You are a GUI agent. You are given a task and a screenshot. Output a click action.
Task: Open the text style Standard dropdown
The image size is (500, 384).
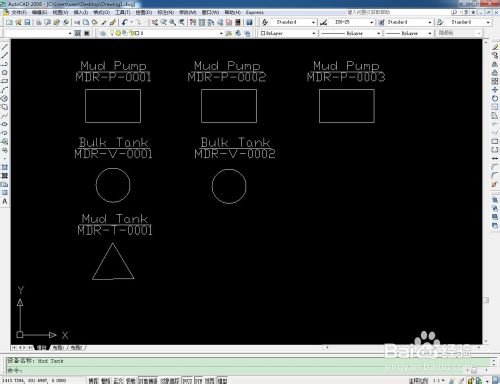[313, 22]
